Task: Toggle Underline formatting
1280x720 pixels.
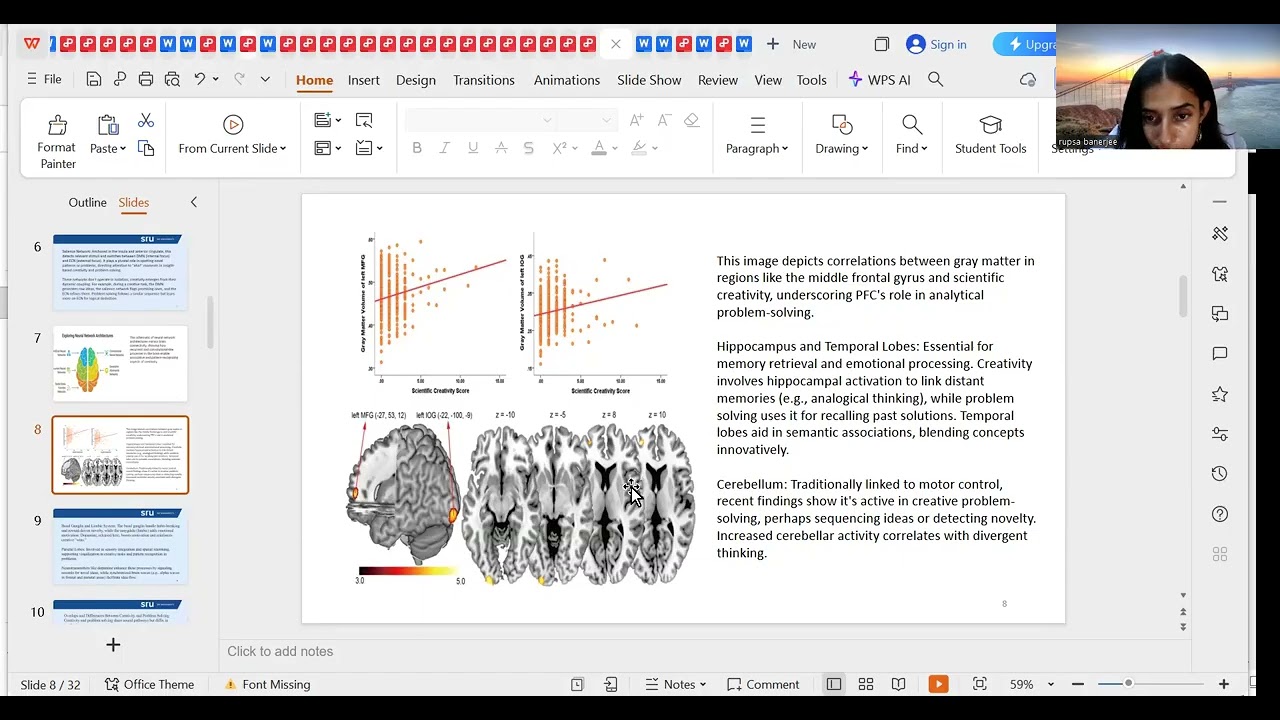Action: (472, 148)
